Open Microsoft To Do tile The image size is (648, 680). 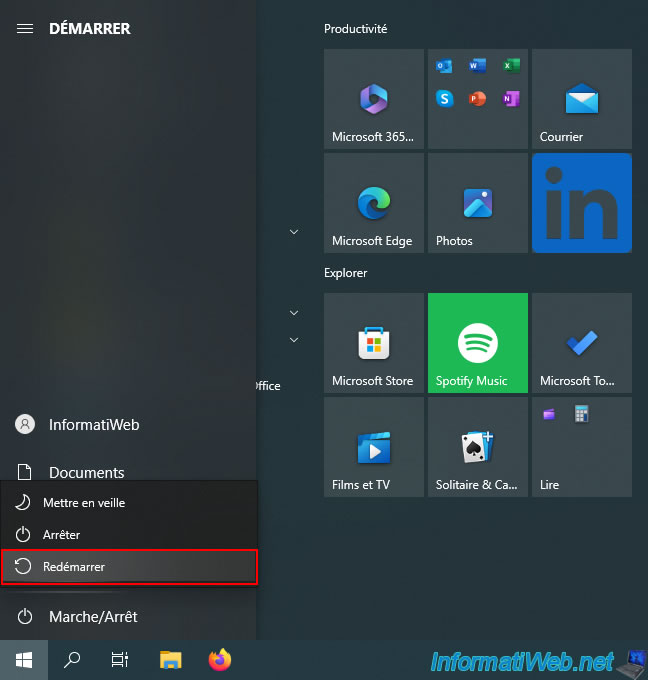pos(581,343)
